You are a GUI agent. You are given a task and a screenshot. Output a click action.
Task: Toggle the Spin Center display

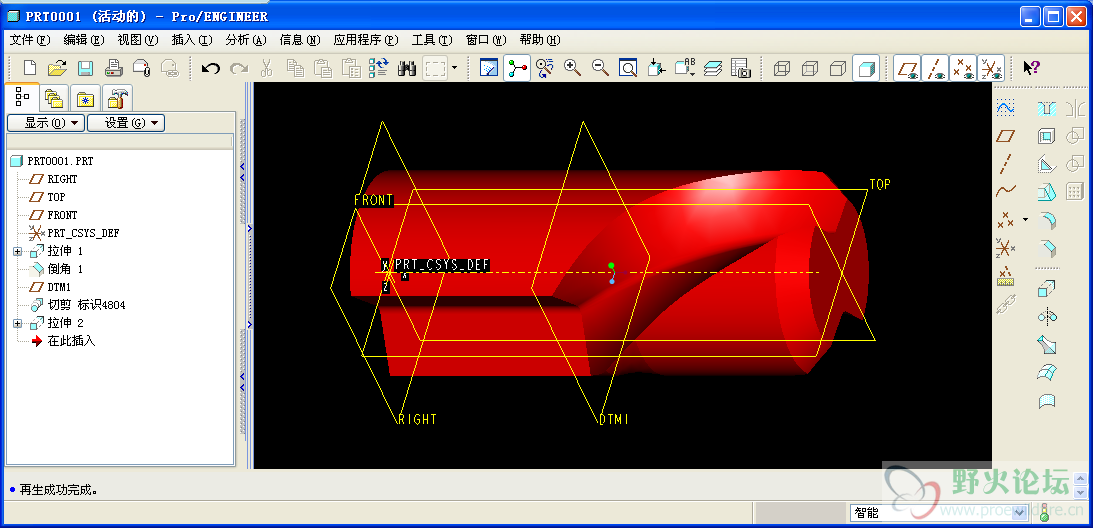pos(517,68)
